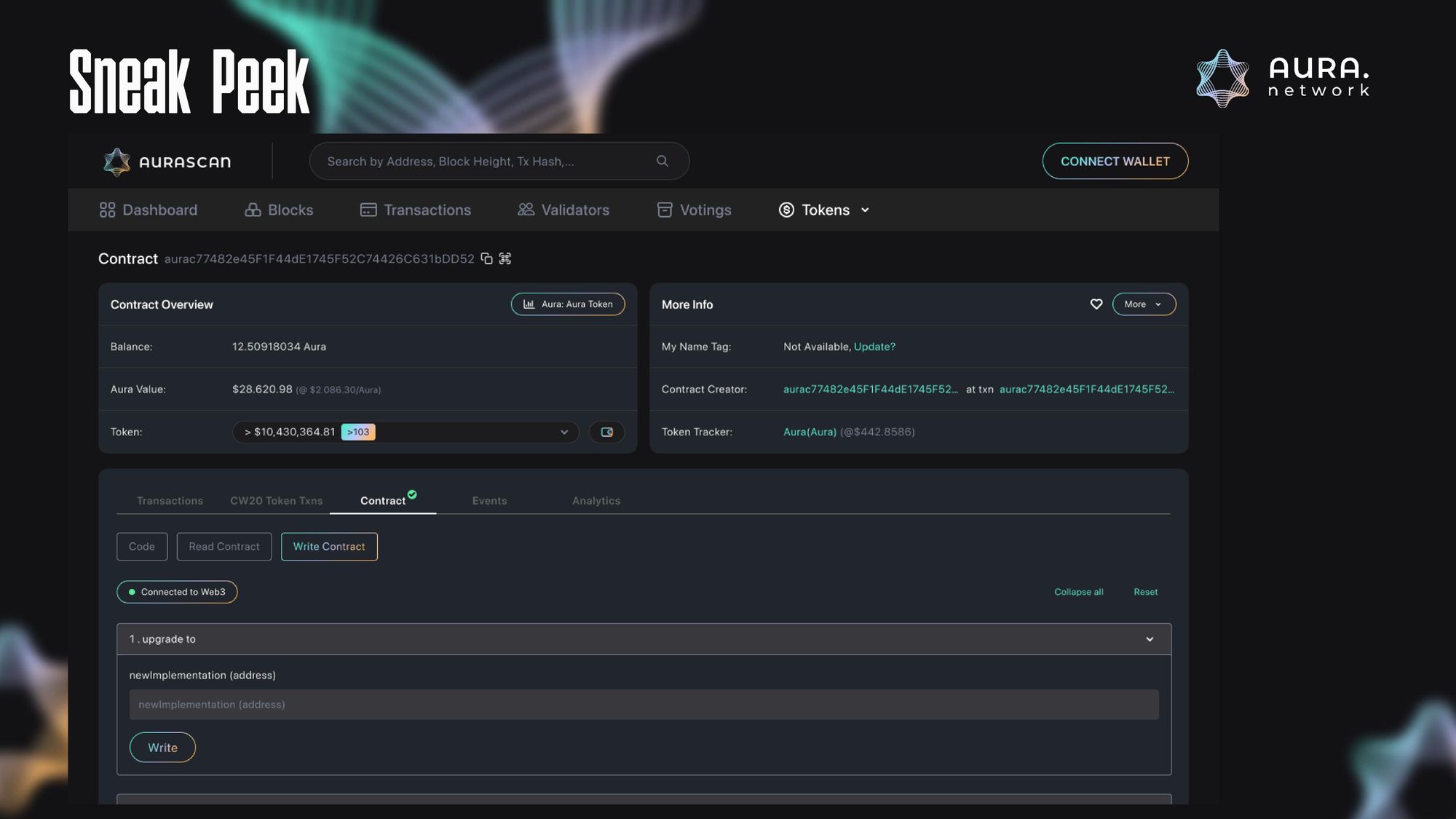1456x819 pixels.
Task: Click the Collapse all link
Action: [1078, 592]
